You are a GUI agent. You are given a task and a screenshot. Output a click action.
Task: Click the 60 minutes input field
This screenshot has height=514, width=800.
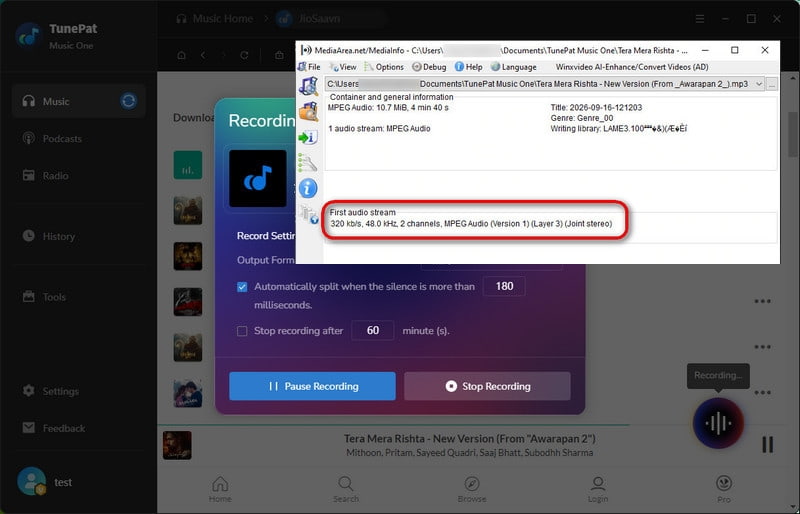[x=372, y=330]
